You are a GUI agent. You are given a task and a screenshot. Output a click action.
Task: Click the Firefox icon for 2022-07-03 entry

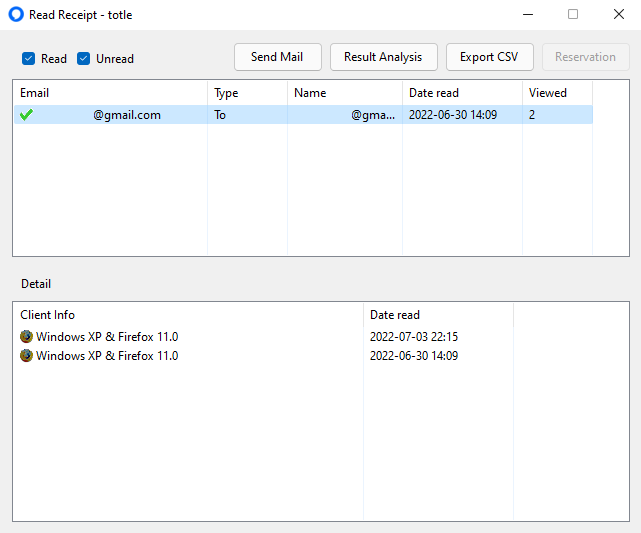[x=27, y=337]
